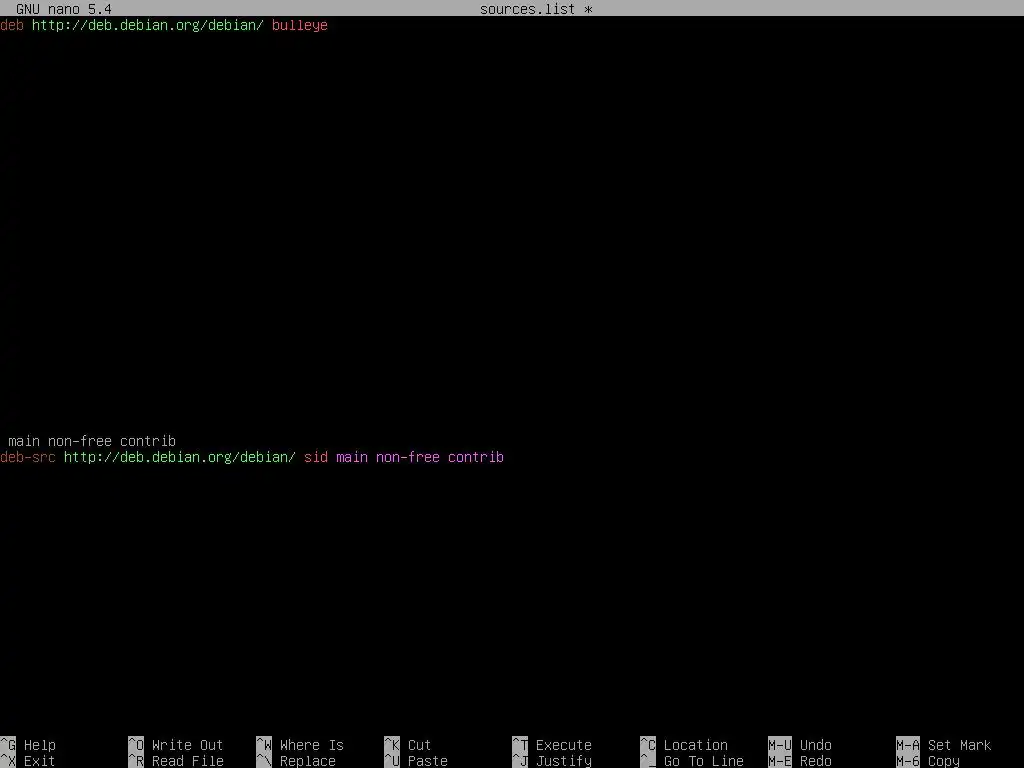Click the Replace shortcut label

coord(308,761)
